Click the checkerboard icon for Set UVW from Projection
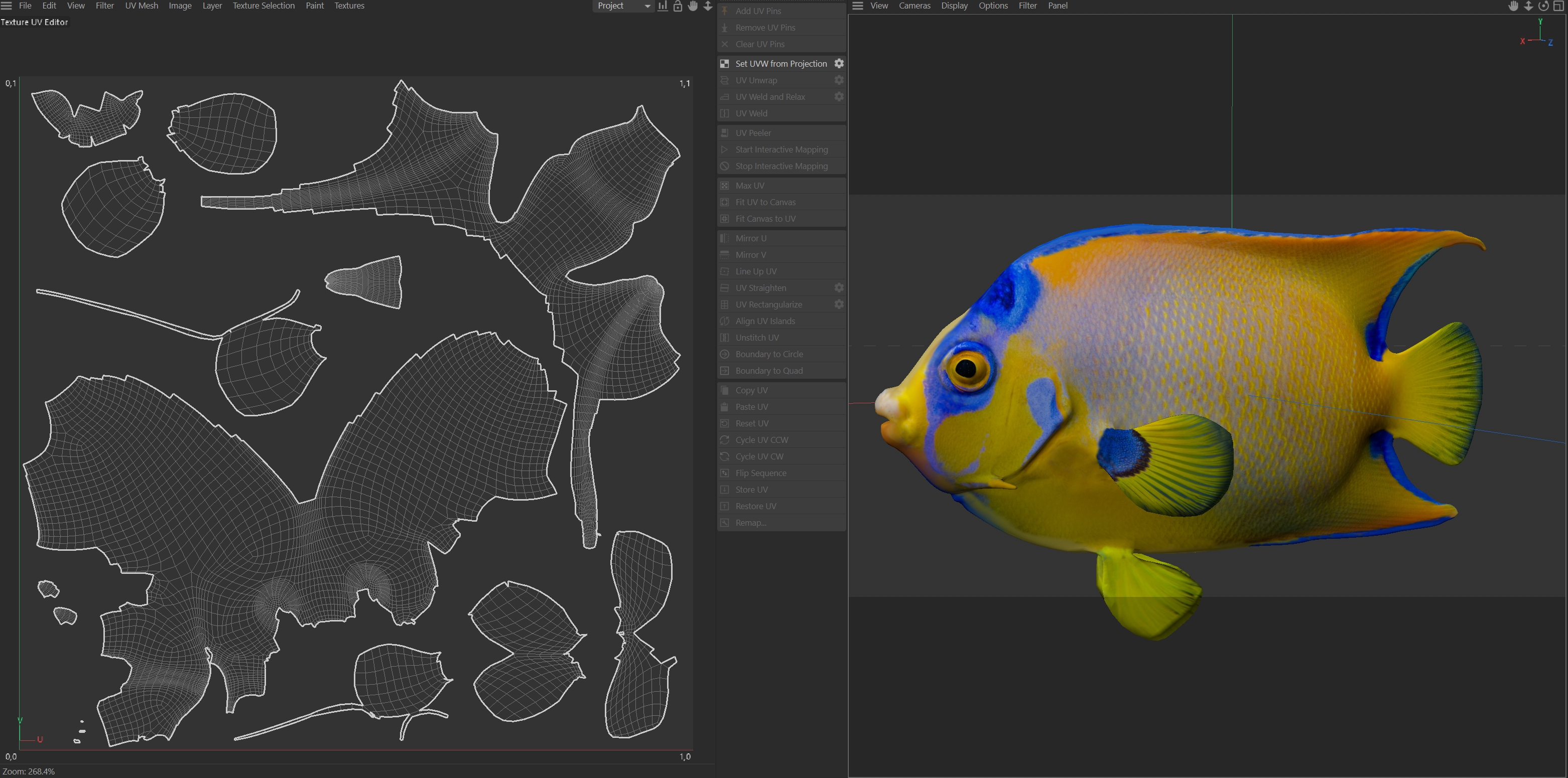 725,64
